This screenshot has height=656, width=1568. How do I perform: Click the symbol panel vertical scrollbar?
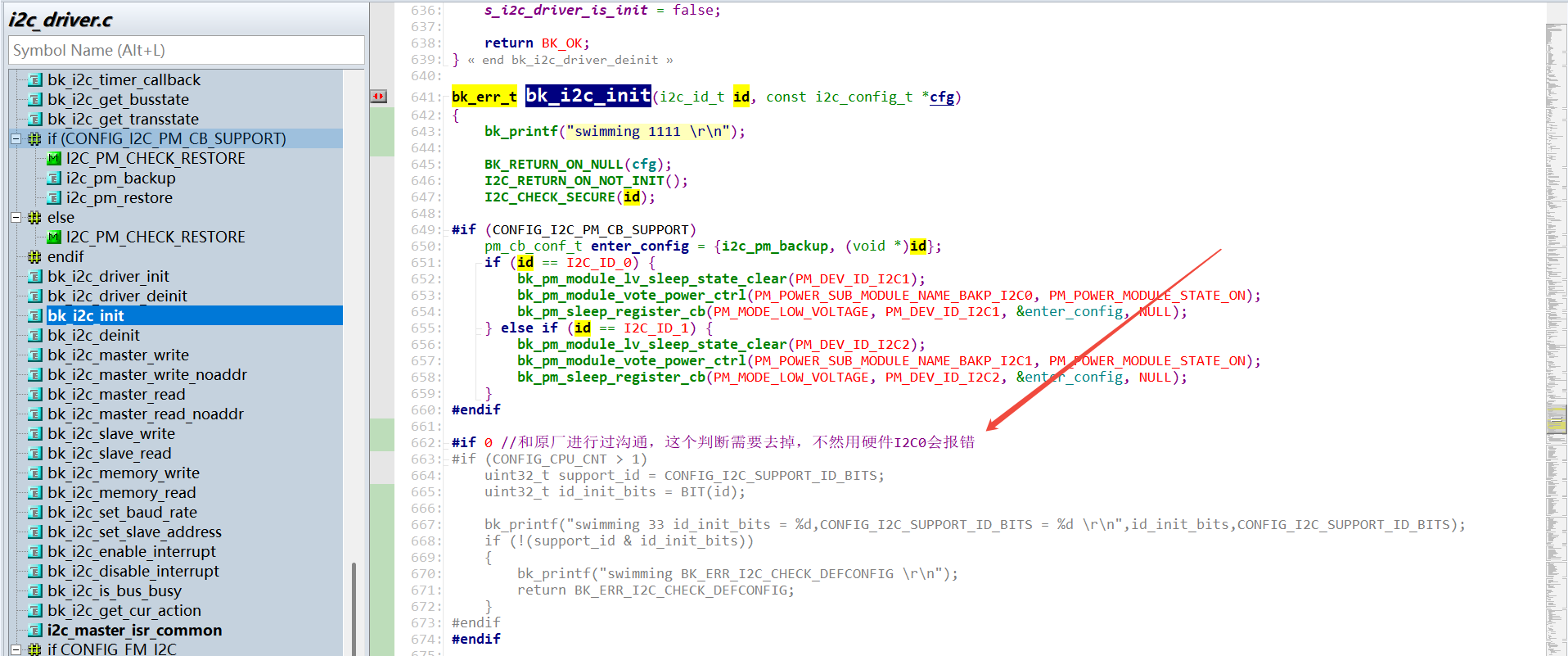354,606
